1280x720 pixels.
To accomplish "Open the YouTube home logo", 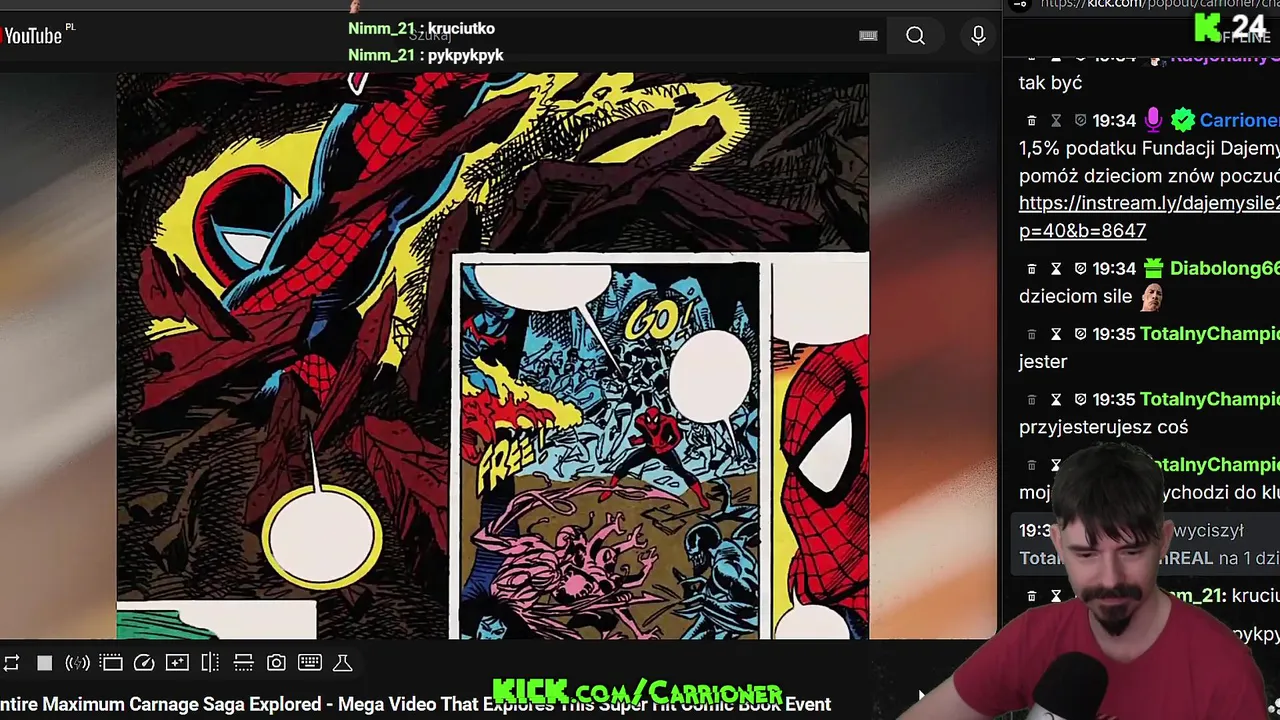I will 33,35.
